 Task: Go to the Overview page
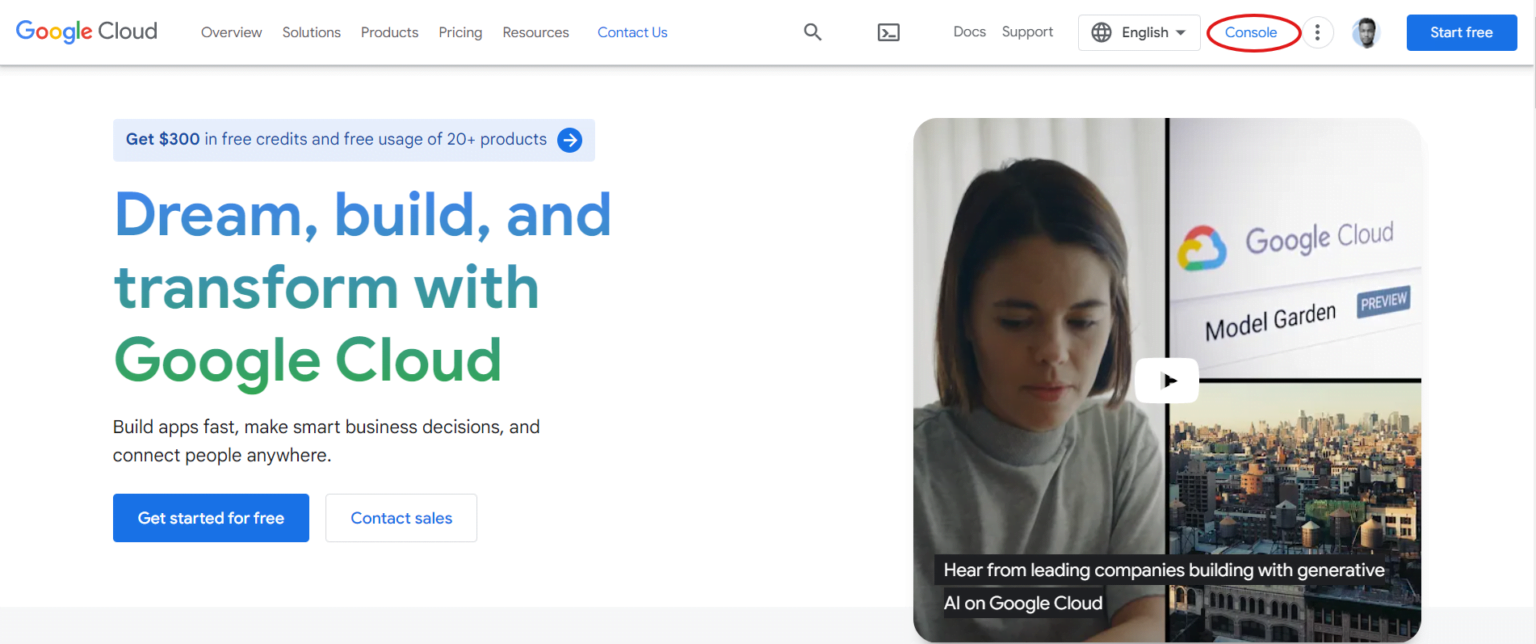click(231, 32)
